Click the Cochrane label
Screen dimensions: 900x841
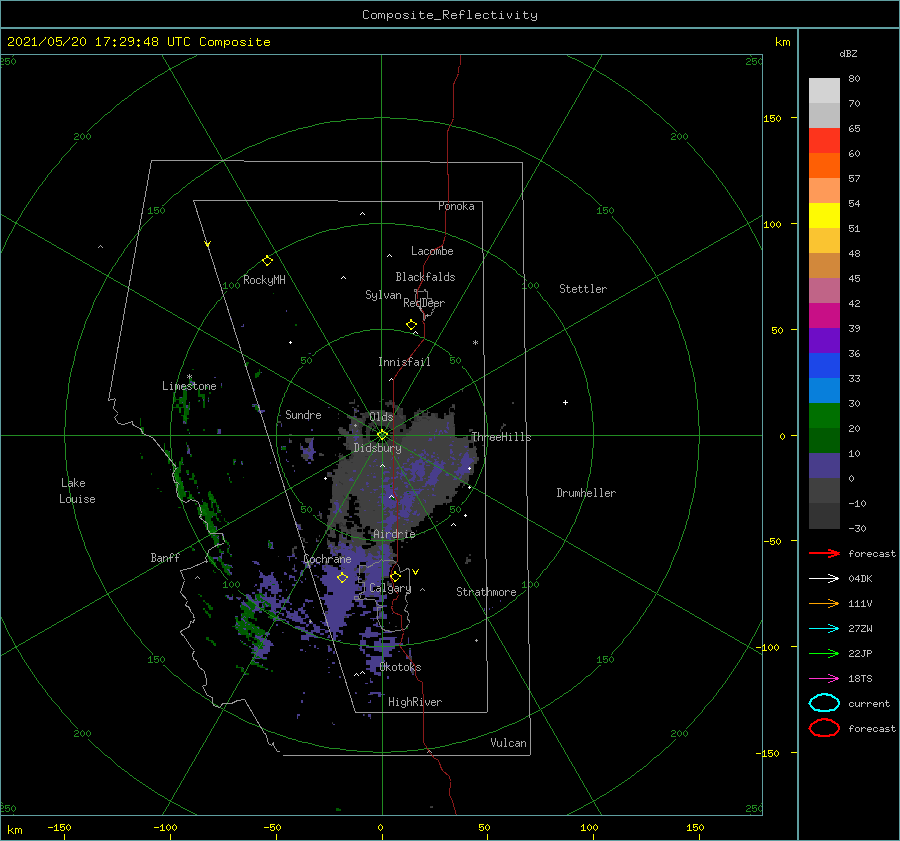point(327,559)
